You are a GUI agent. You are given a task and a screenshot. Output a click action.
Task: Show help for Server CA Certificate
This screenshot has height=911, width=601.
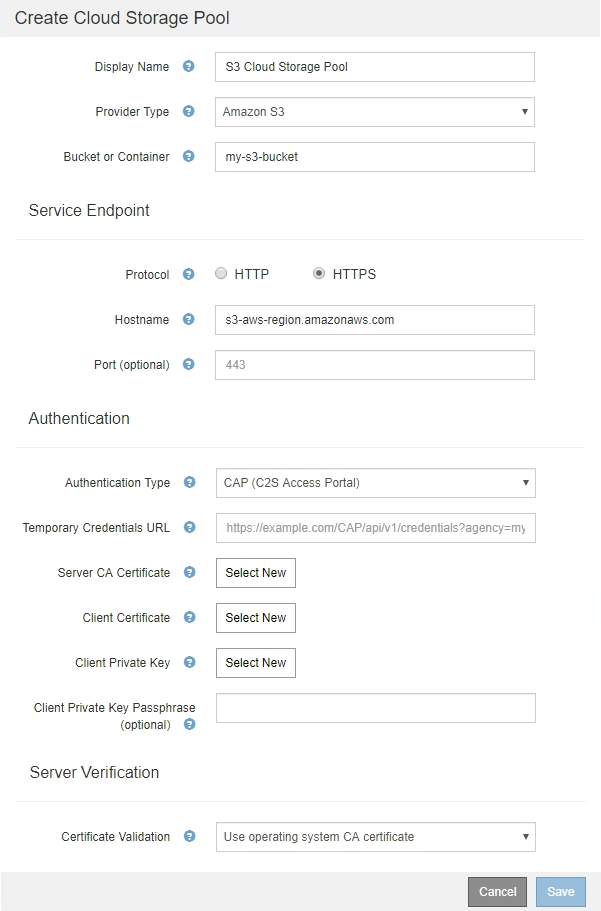(x=190, y=573)
